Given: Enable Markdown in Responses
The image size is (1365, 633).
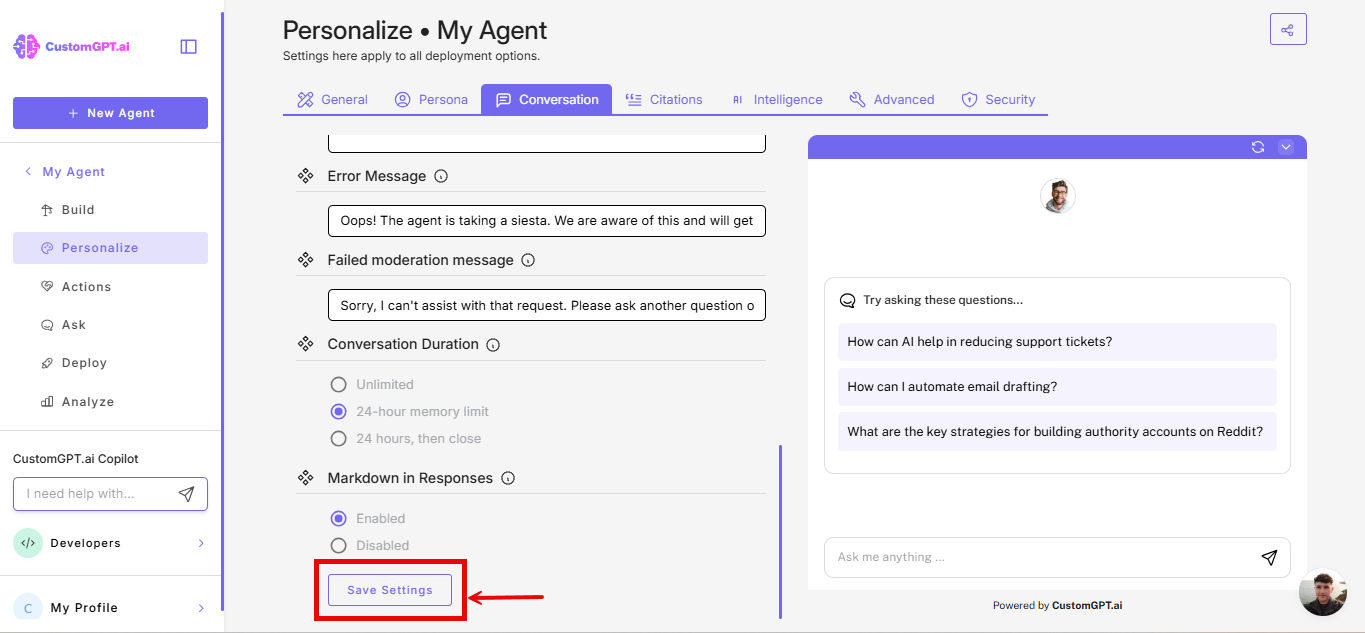Looking at the screenshot, I should 338,518.
